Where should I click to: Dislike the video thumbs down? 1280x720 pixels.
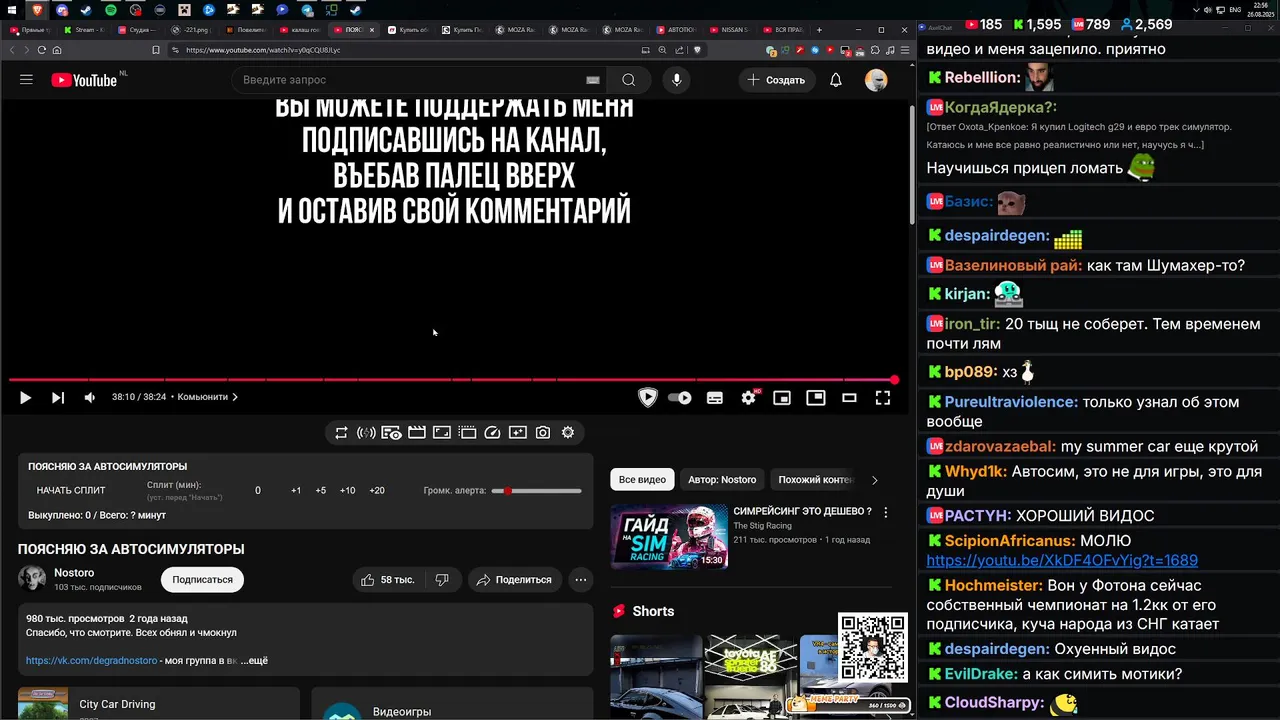point(442,580)
